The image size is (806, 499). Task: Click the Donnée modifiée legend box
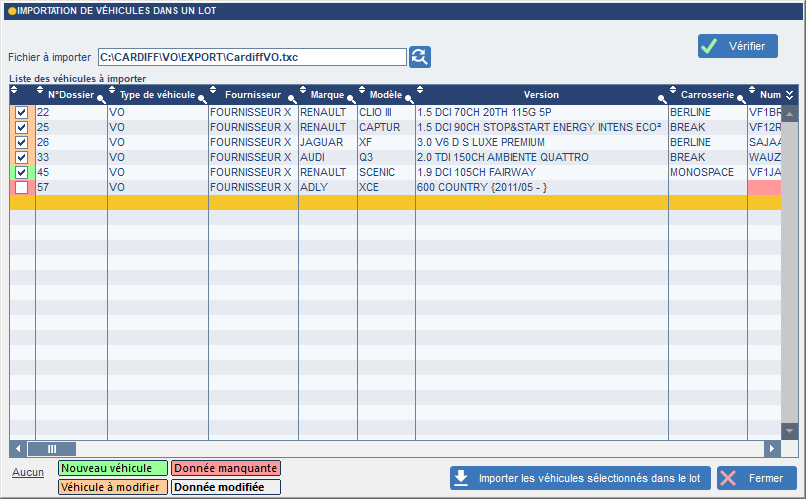(x=226, y=487)
